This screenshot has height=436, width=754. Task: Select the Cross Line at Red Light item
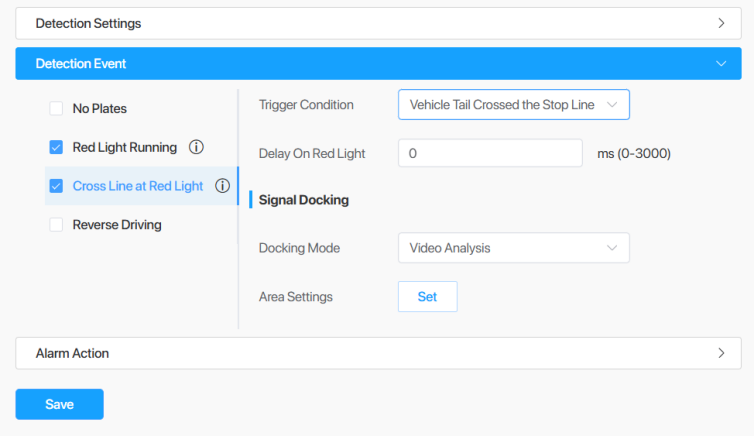[x=138, y=186]
